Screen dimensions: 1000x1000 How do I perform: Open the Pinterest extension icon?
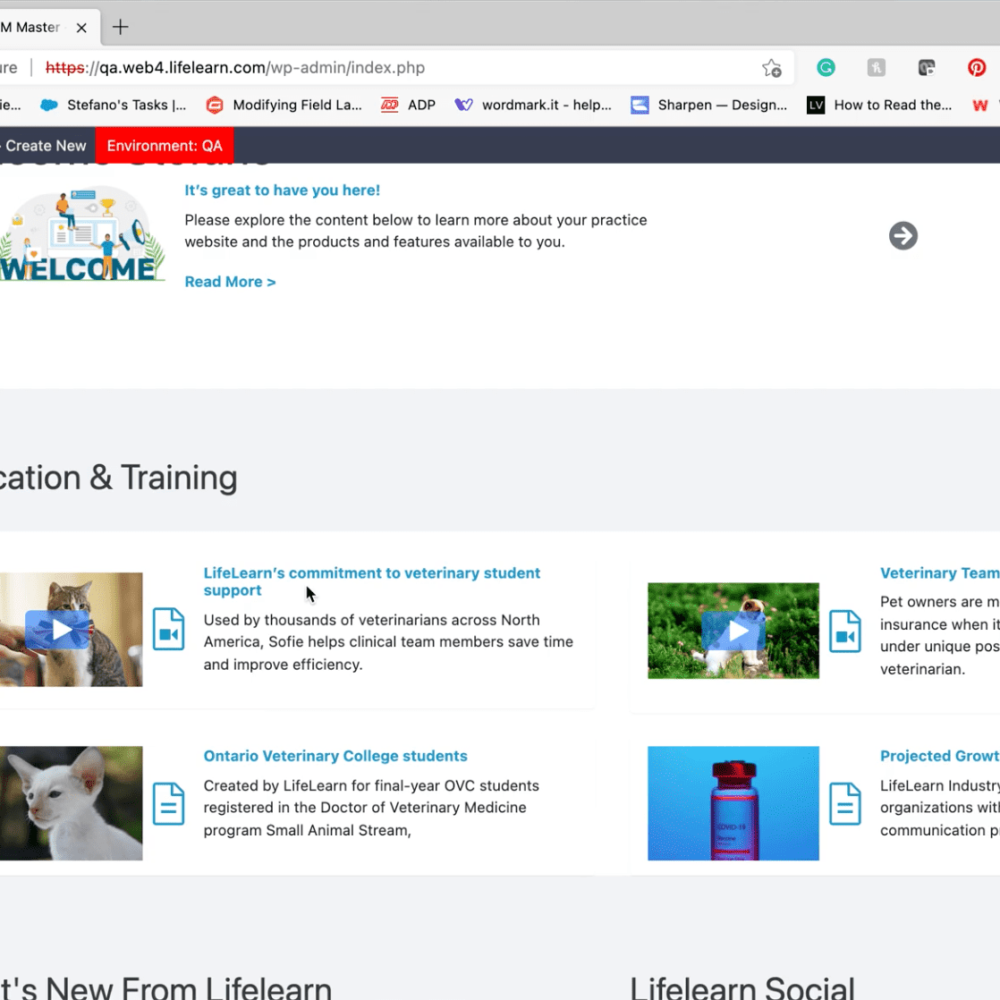(976, 68)
